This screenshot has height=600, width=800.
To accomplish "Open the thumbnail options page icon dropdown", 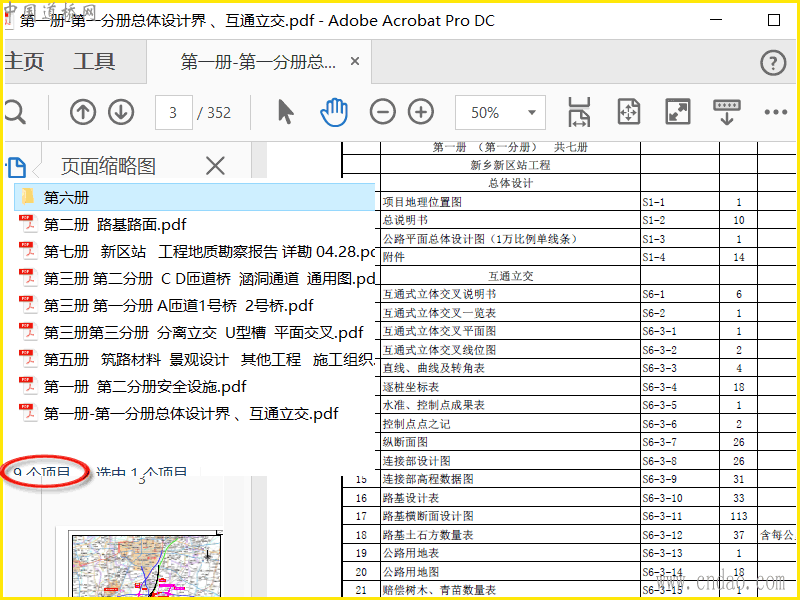I will [x=17, y=167].
